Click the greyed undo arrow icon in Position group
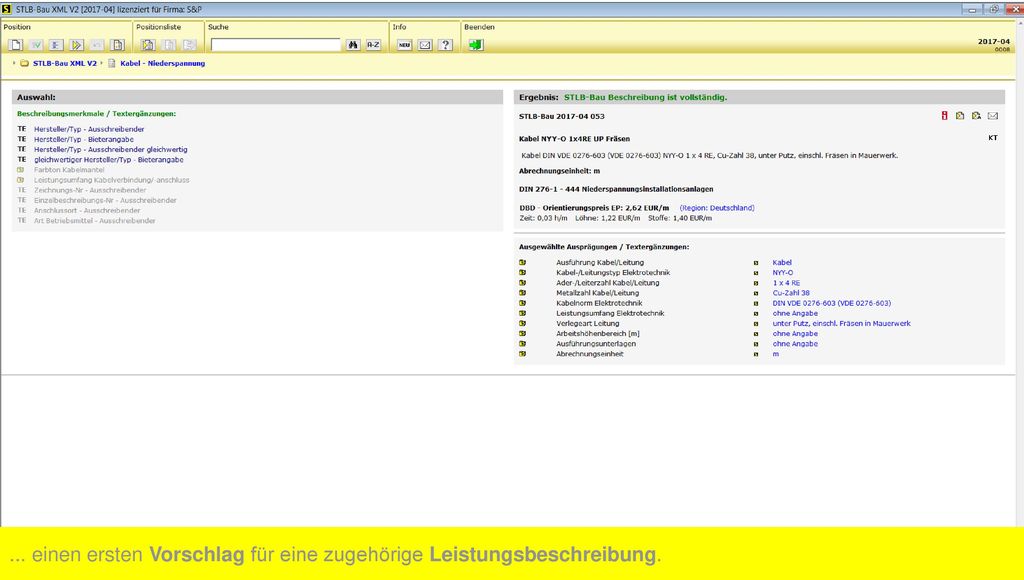 point(97,45)
